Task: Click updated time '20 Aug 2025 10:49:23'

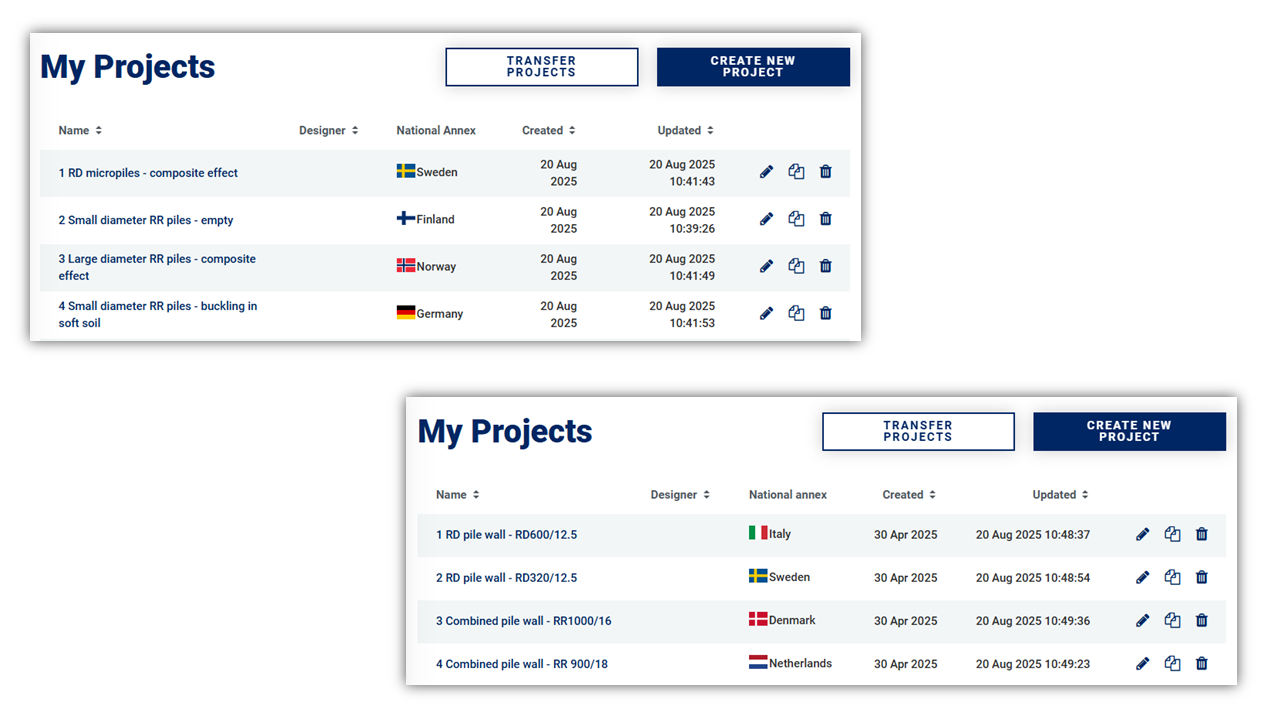Action: pos(1033,664)
